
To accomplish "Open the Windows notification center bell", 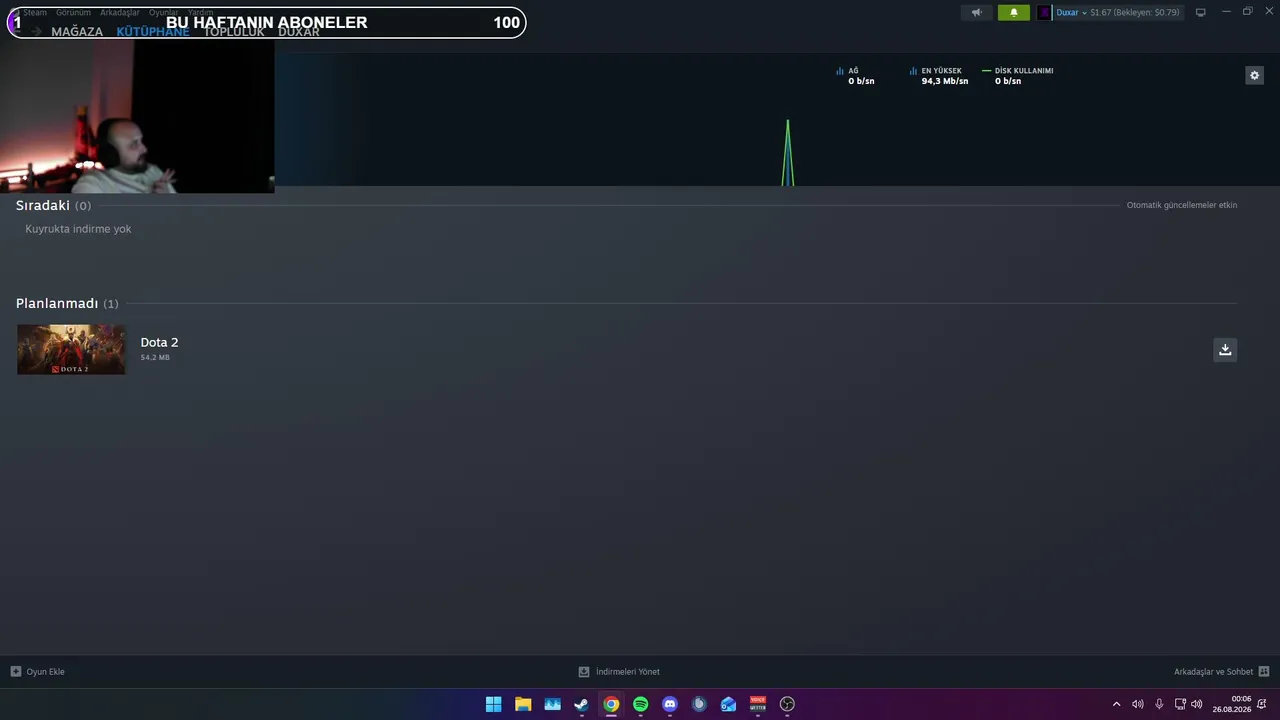I will (x=1262, y=704).
